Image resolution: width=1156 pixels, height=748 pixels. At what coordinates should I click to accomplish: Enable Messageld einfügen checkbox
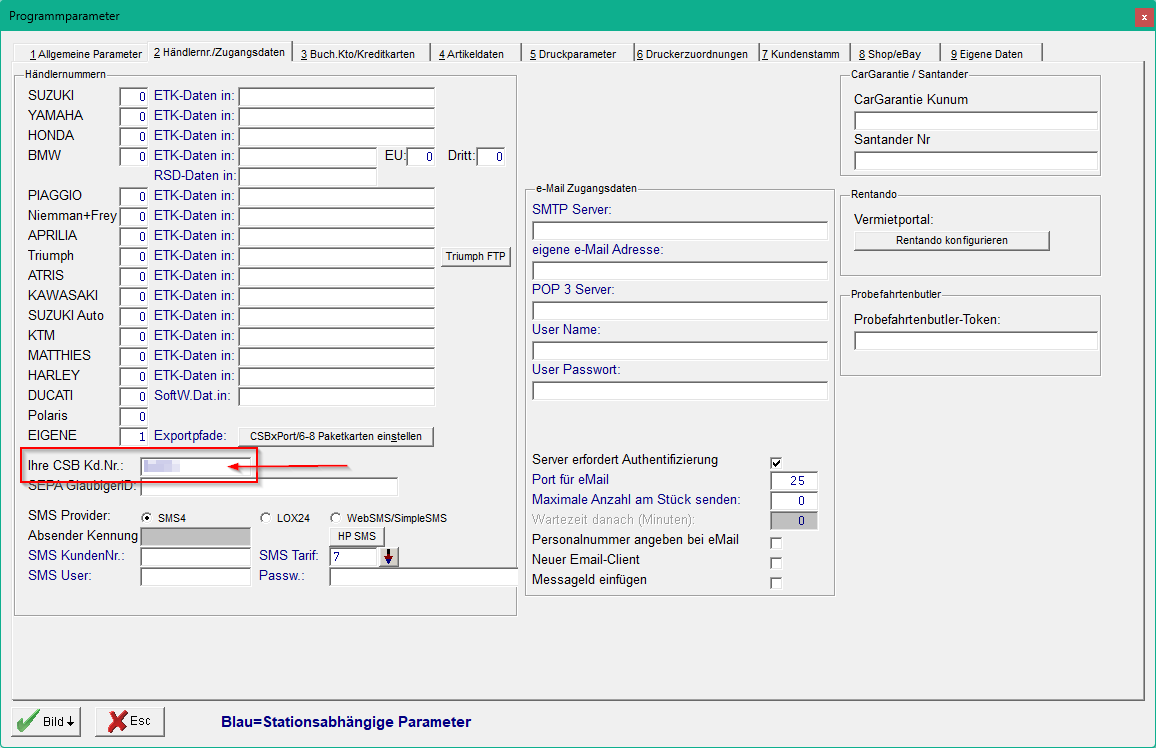[776, 583]
